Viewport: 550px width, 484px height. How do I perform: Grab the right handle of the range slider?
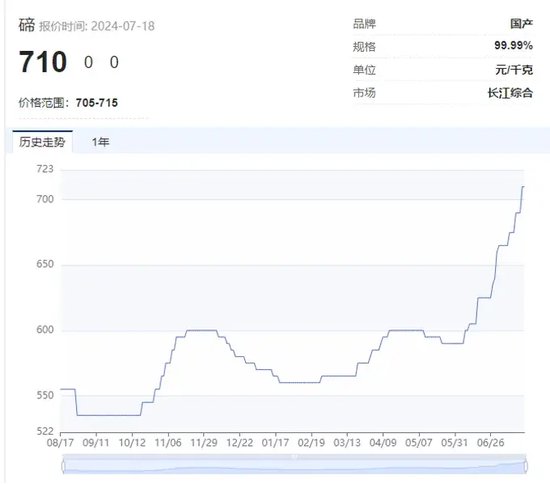tap(526, 466)
